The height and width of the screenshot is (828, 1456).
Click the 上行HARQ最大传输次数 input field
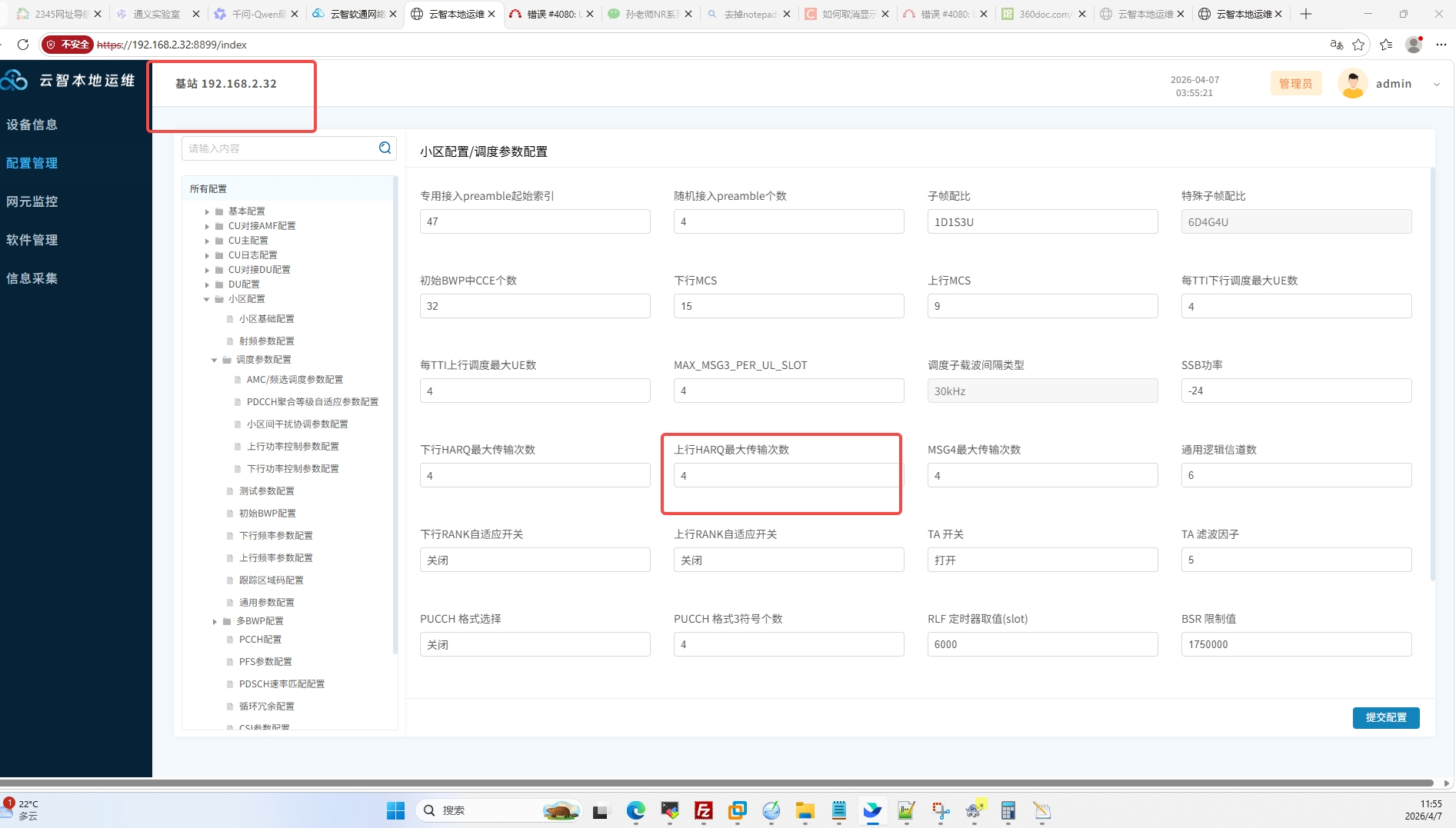coord(788,475)
